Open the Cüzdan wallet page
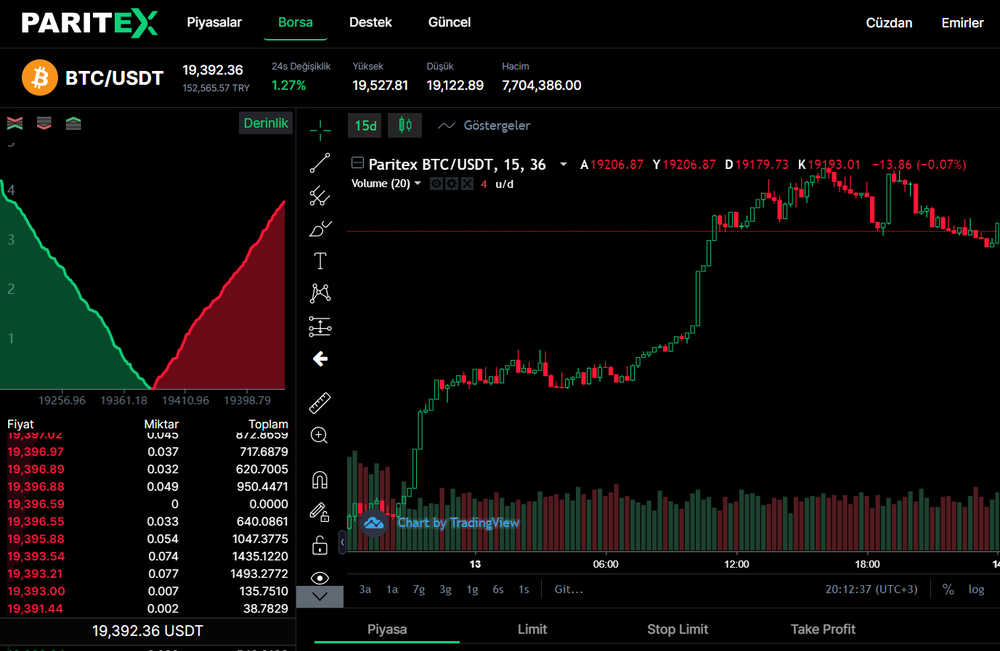1000x651 pixels. pyautogui.click(x=889, y=23)
